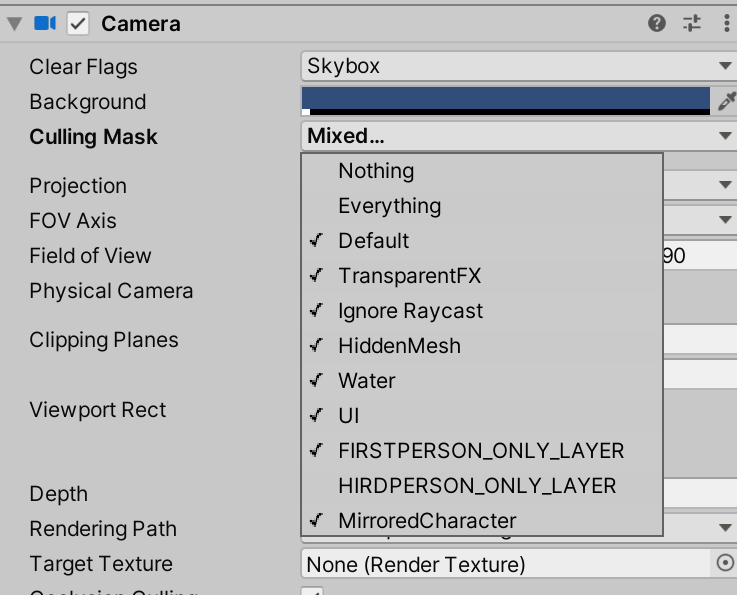
Task: Open the Rendering Path dropdown arrow
Action: [x=726, y=528]
